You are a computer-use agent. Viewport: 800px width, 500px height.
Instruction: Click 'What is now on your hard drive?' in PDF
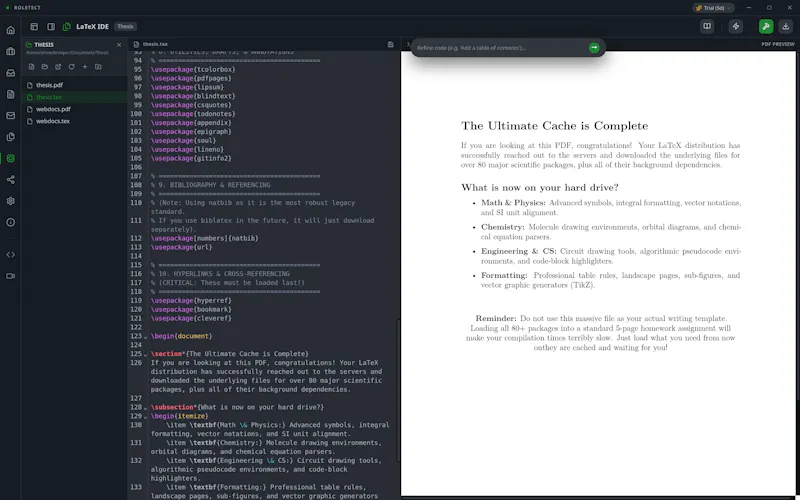point(540,187)
